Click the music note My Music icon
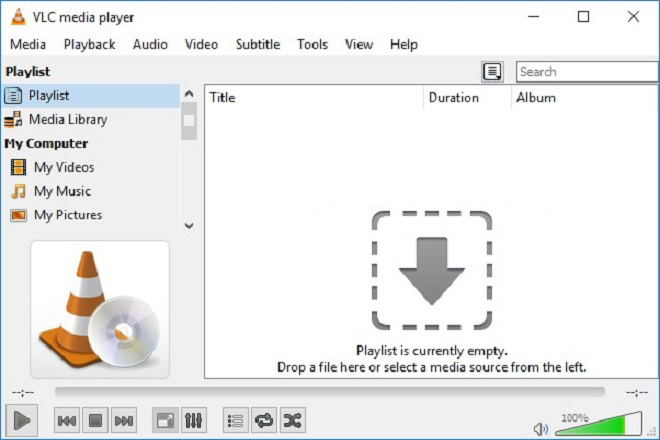660x440 pixels. click(x=18, y=191)
